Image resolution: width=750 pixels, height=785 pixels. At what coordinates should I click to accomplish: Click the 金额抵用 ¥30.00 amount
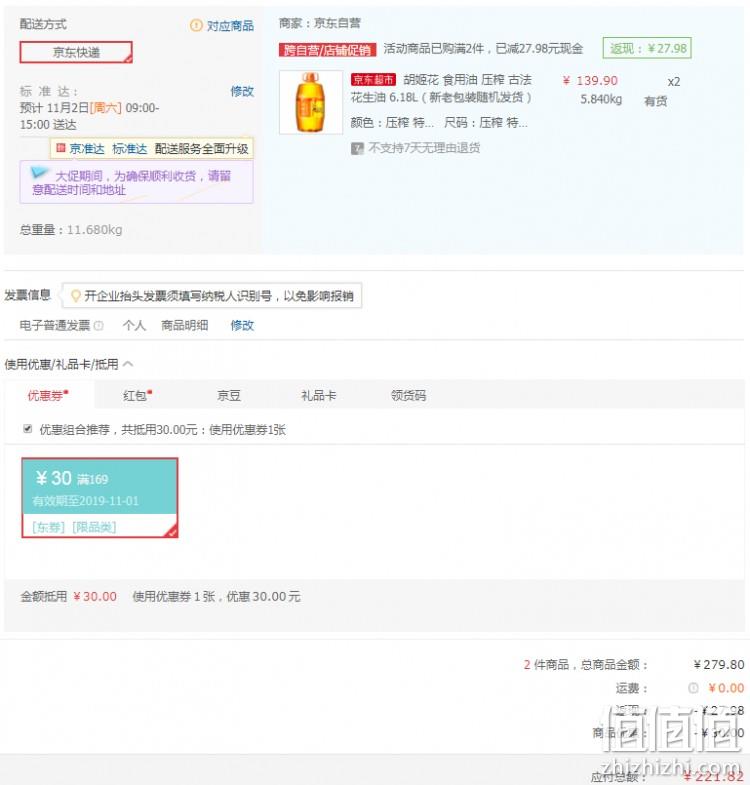click(x=95, y=597)
